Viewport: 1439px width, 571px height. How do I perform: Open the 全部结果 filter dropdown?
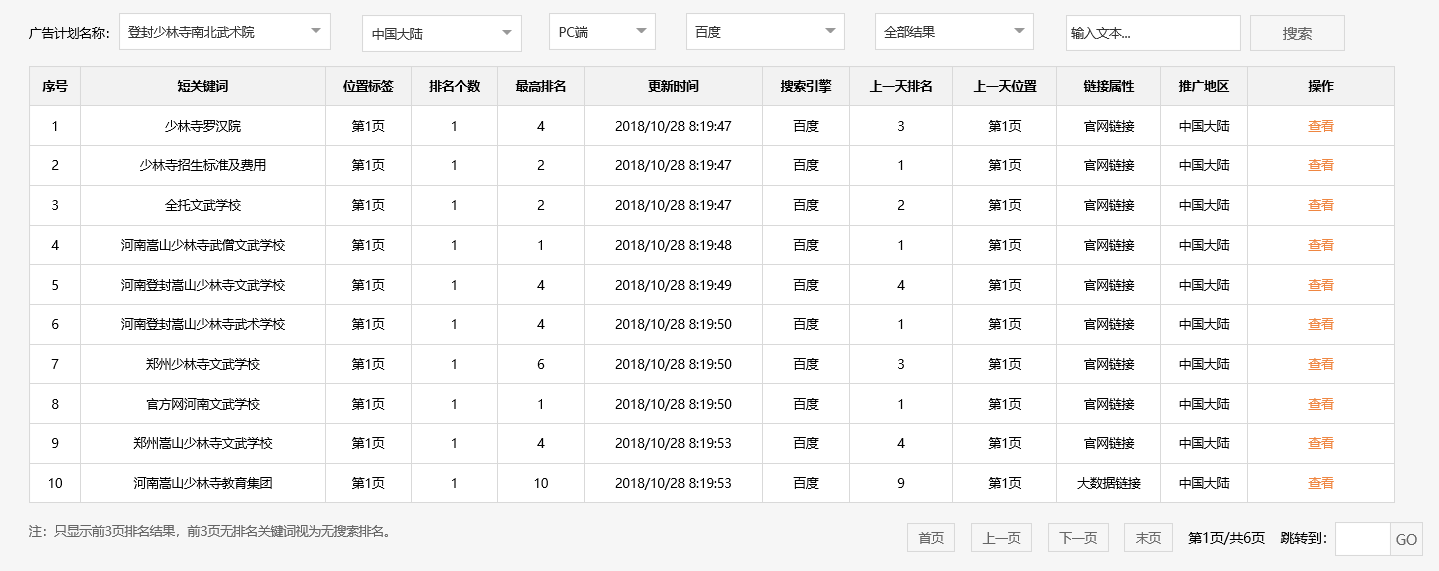coord(954,32)
